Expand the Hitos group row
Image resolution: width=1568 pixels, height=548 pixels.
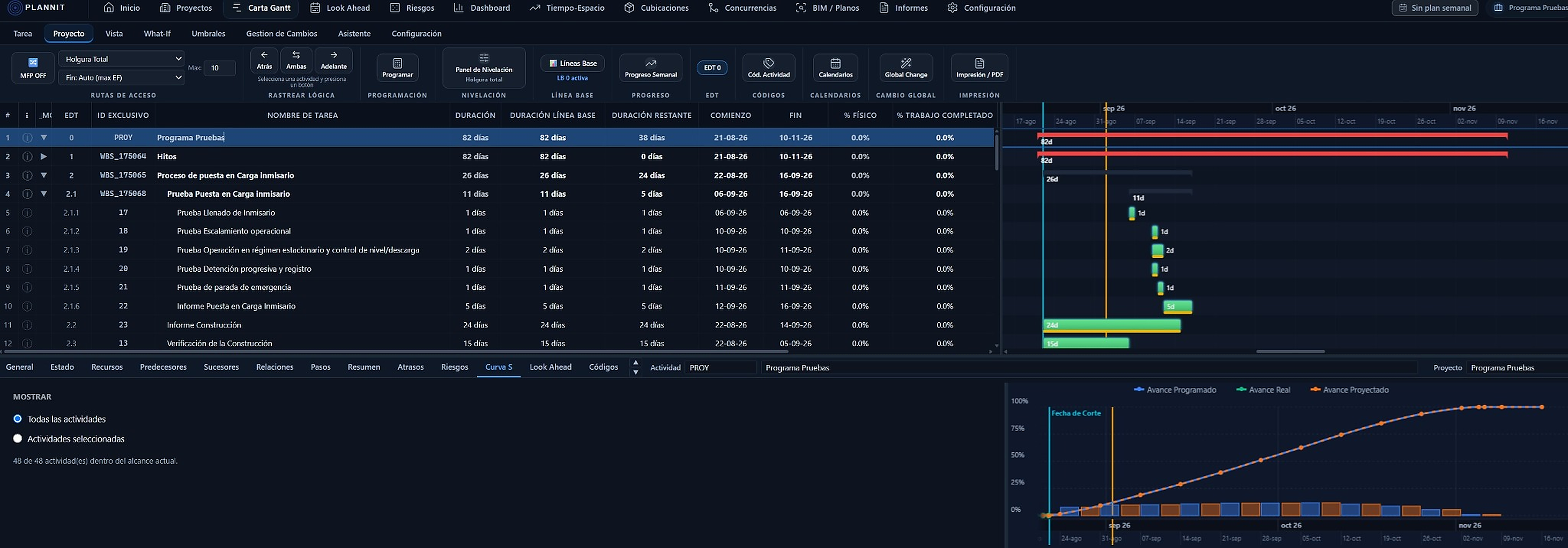(x=44, y=156)
